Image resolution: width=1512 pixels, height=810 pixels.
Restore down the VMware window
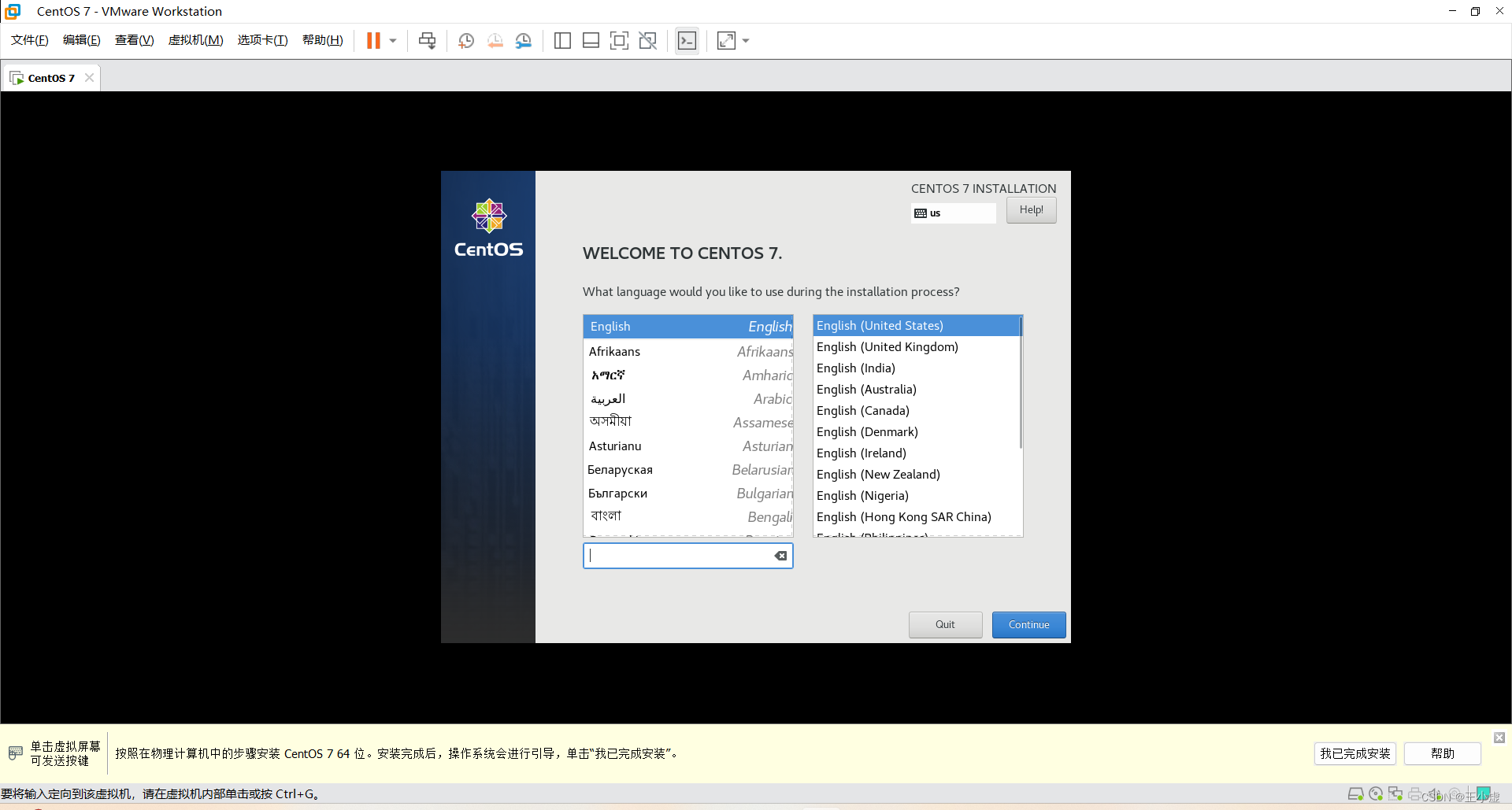coord(1475,11)
